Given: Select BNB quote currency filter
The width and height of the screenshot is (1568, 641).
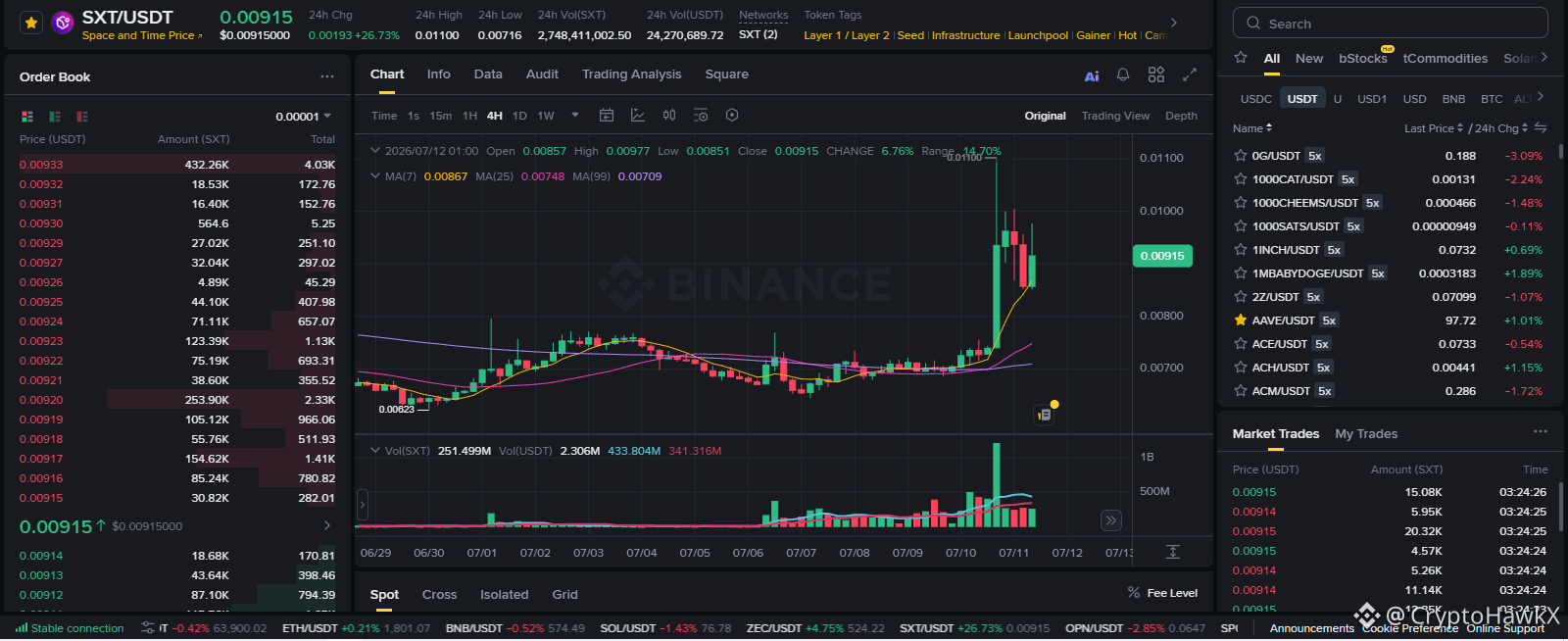Looking at the screenshot, I should click(1453, 99).
